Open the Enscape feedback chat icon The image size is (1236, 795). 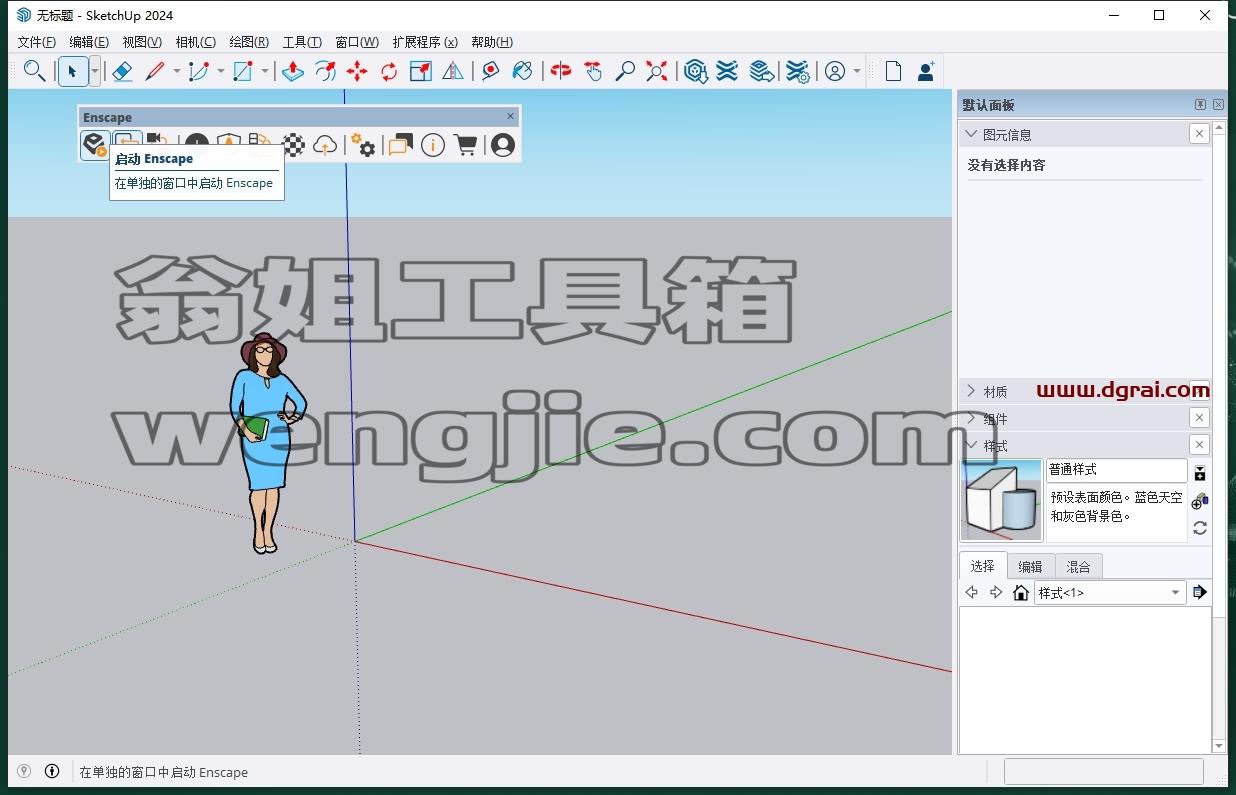400,145
